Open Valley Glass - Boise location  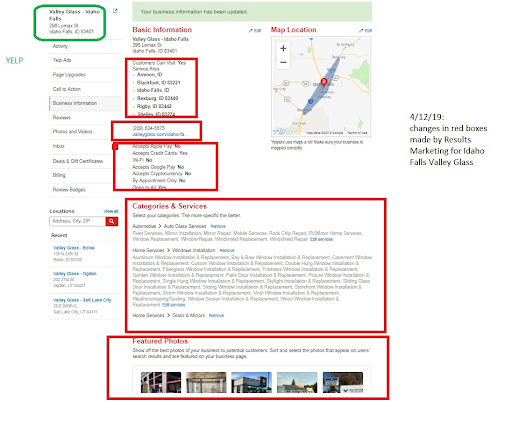74,248
